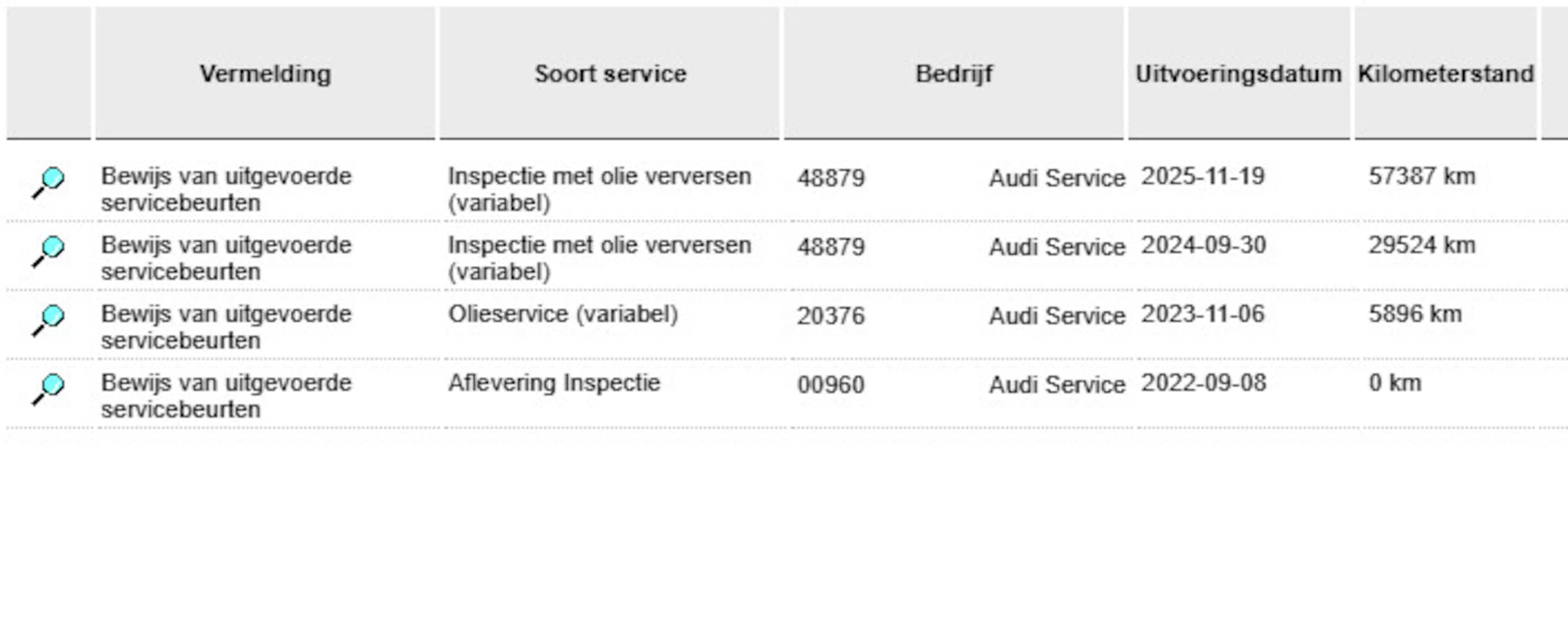Screen dimensions: 1568x631
Task: Sort by Uitvoeringsdatum column header
Action: coord(1239,74)
